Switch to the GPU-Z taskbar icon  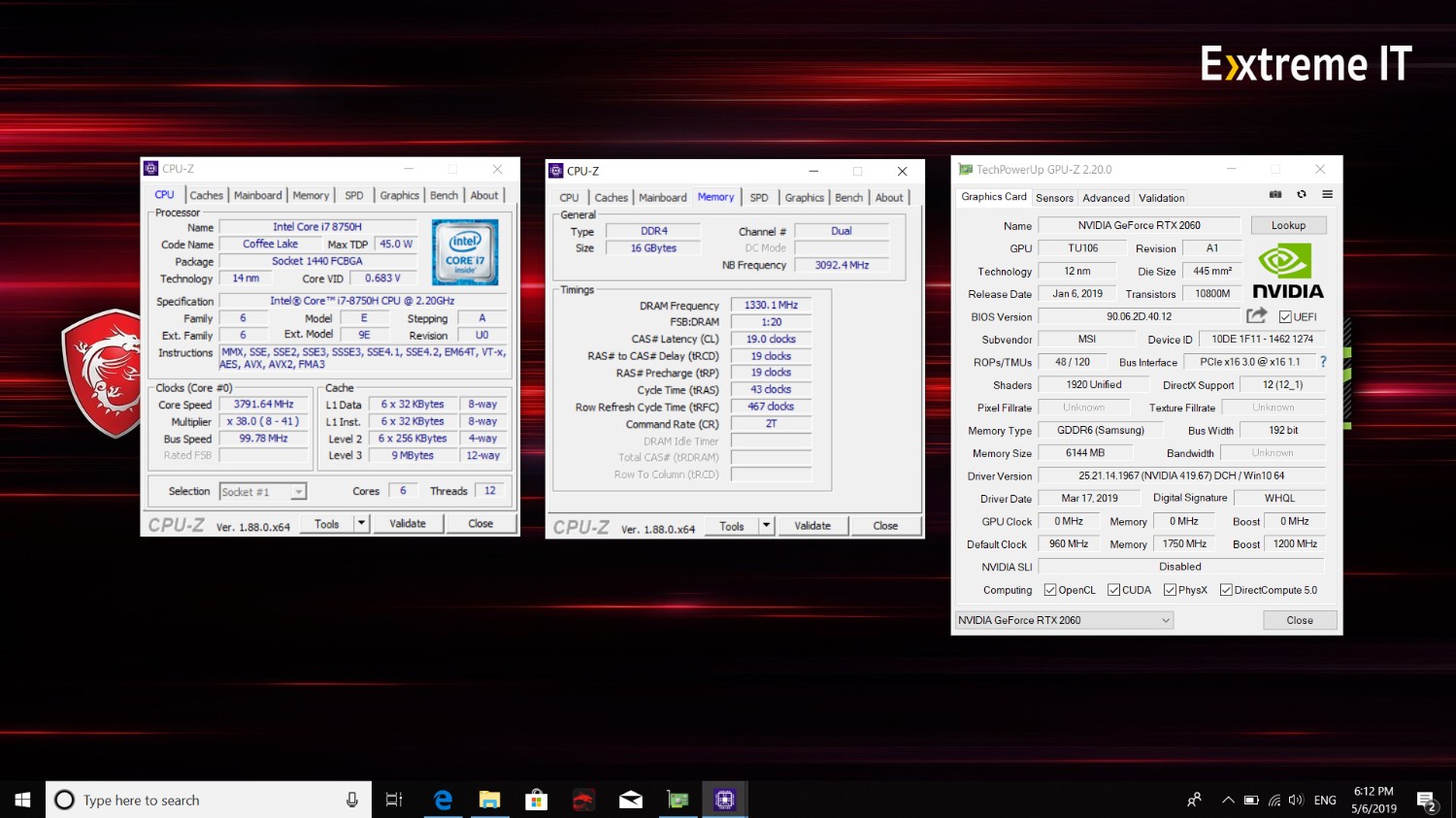(x=678, y=800)
